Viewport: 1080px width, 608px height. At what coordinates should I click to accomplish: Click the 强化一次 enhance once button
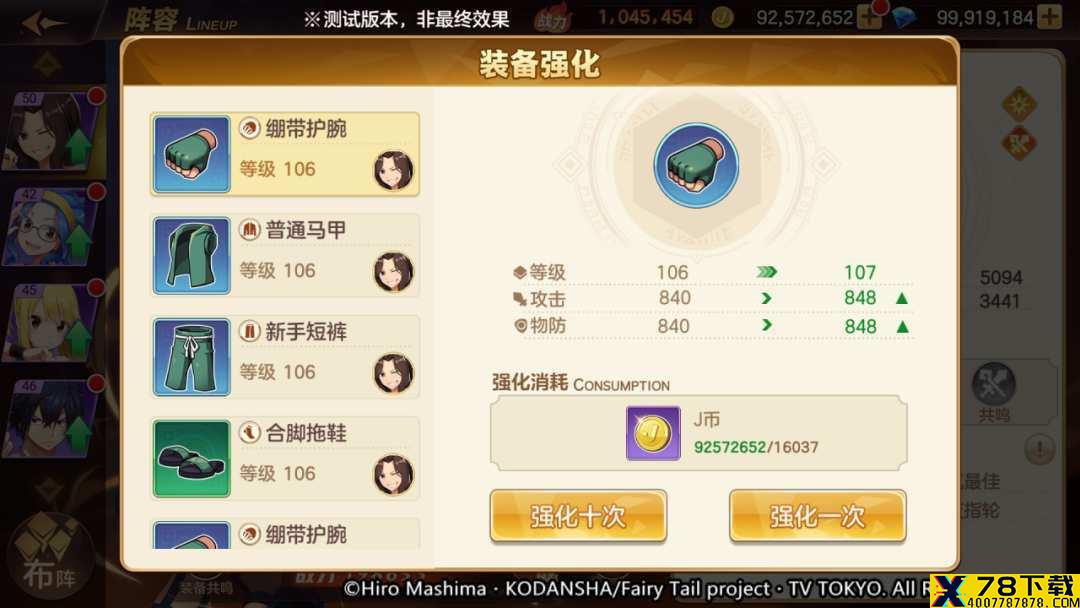[x=818, y=516]
